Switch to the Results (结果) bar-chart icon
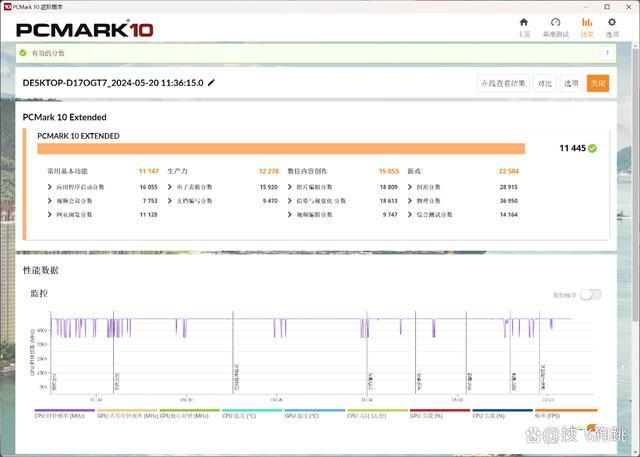The height and width of the screenshot is (457, 640). click(586, 25)
